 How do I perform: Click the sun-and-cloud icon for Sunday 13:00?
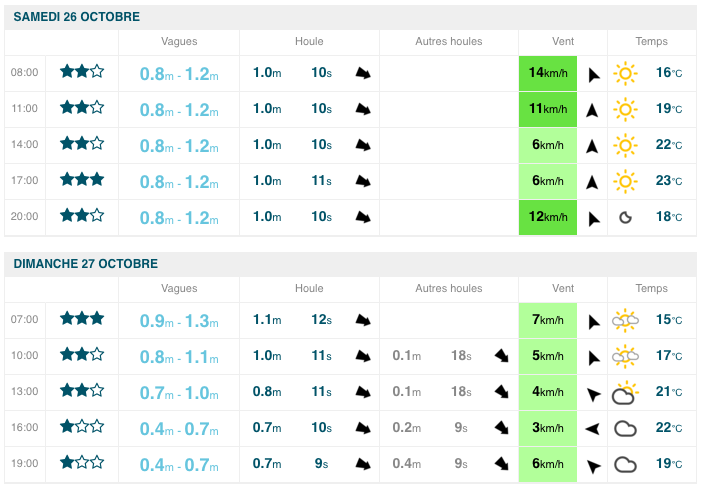626,392
